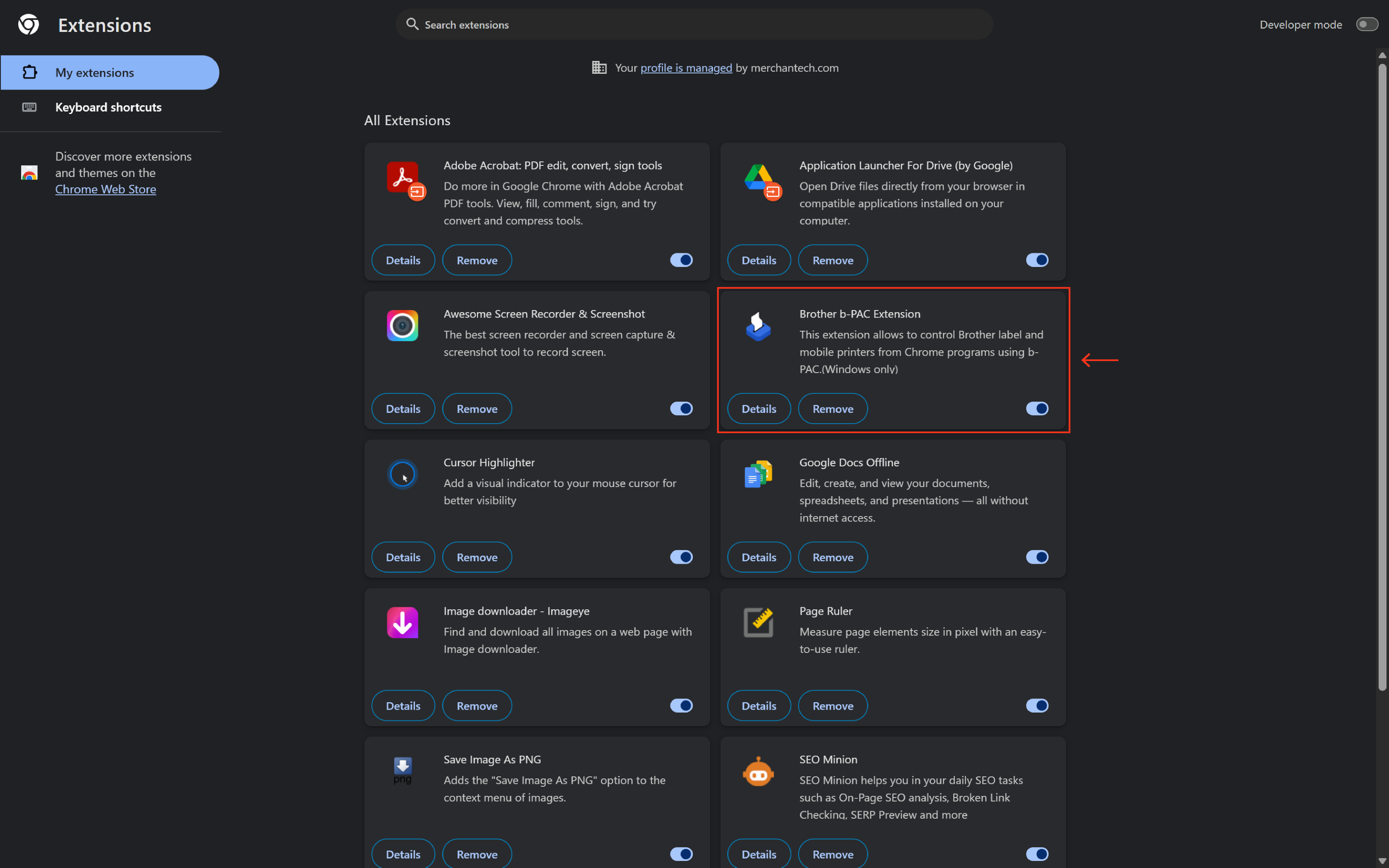Click the Adobe Acrobat extension icon
This screenshot has height=868, width=1389.
coord(405,179)
